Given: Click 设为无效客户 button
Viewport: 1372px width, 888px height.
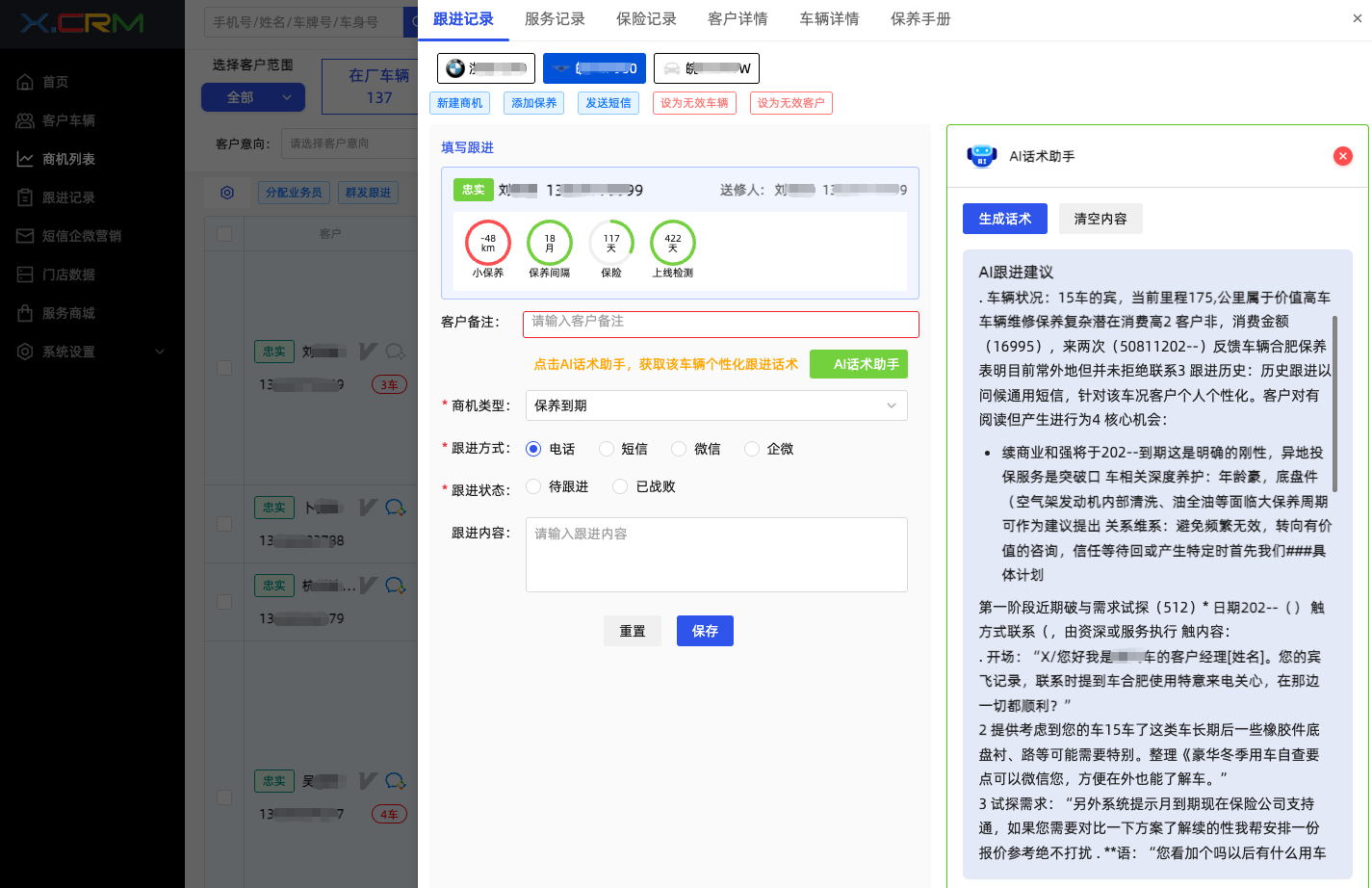Looking at the screenshot, I should (x=791, y=103).
